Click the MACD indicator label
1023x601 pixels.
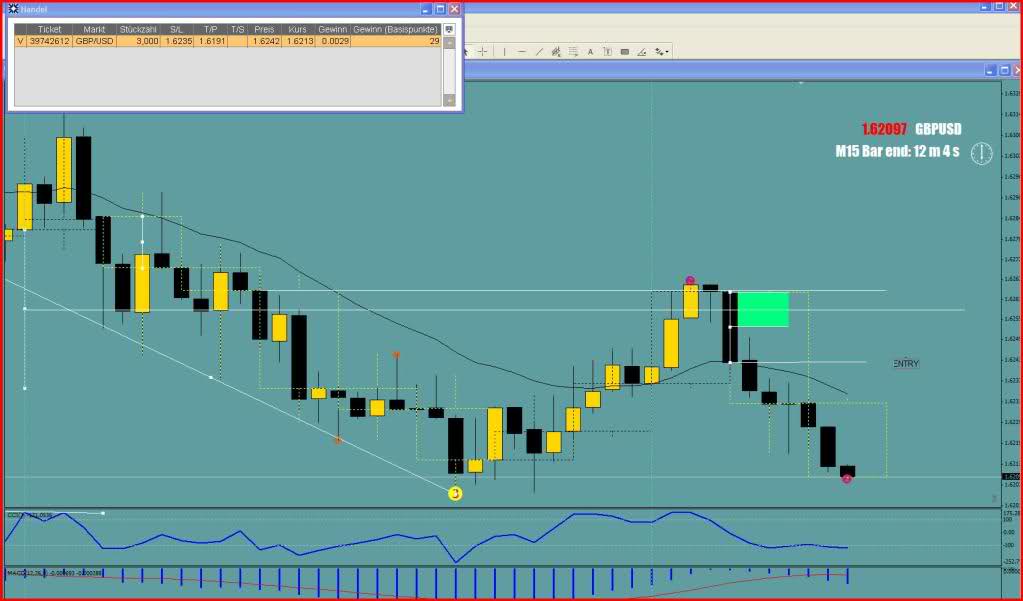click(x=55, y=573)
